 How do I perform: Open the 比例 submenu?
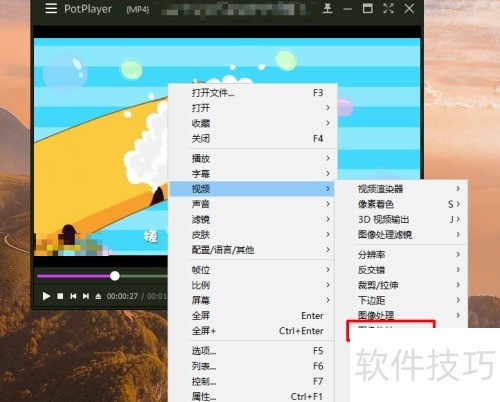(x=253, y=285)
